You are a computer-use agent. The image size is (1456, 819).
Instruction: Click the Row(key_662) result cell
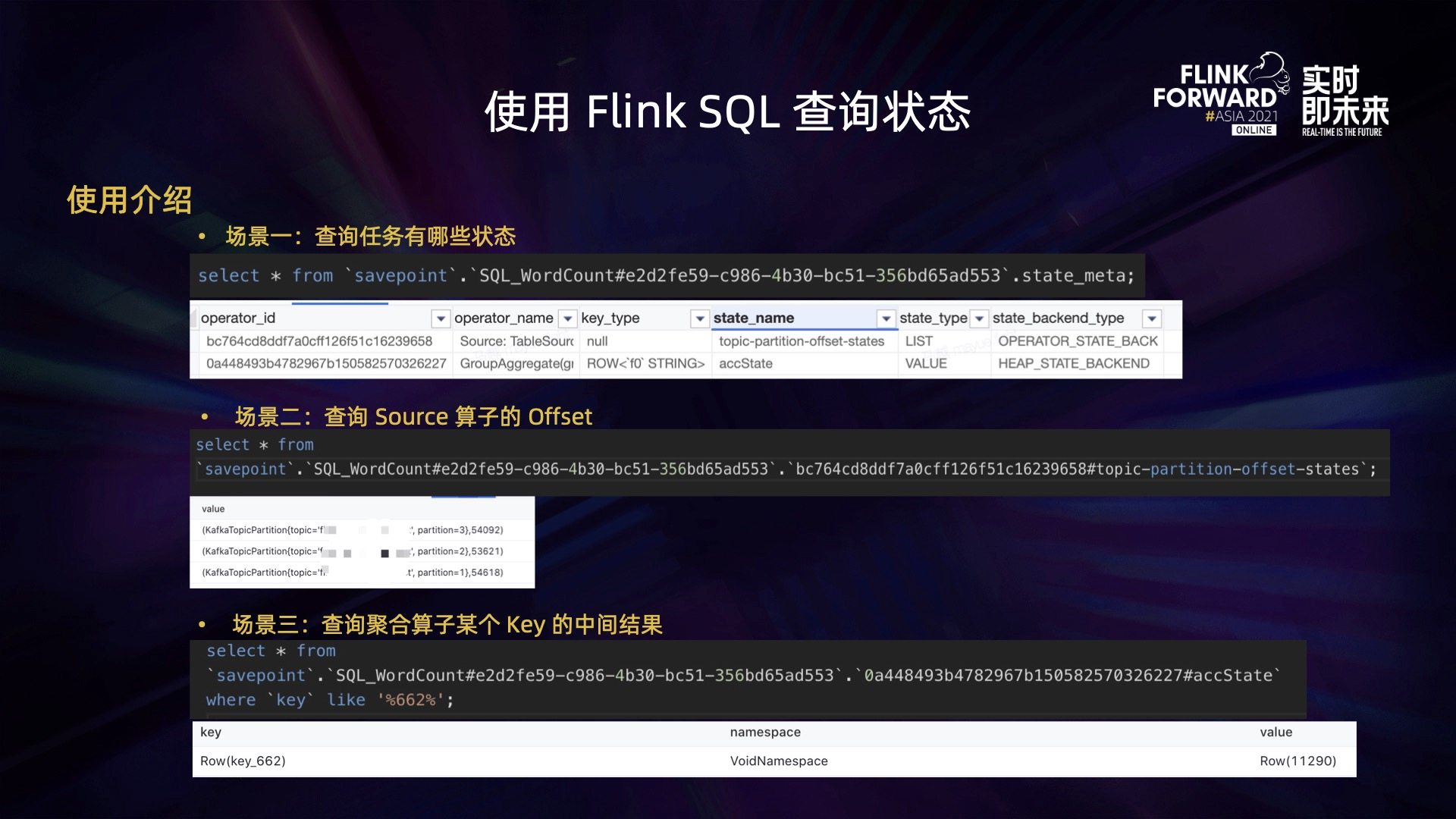(243, 761)
